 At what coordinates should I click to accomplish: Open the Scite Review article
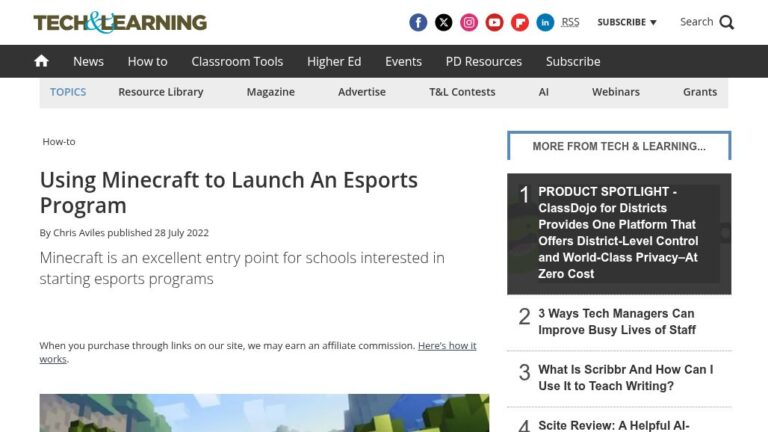pos(614,425)
